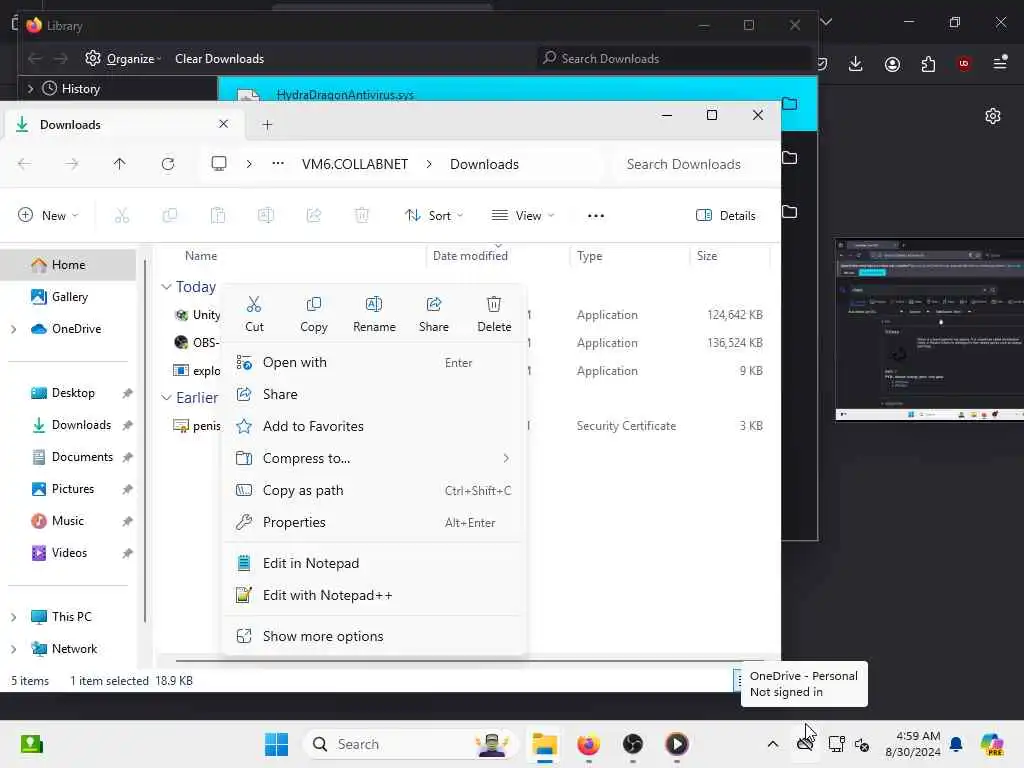Click Firefox account icon

[892, 64]
